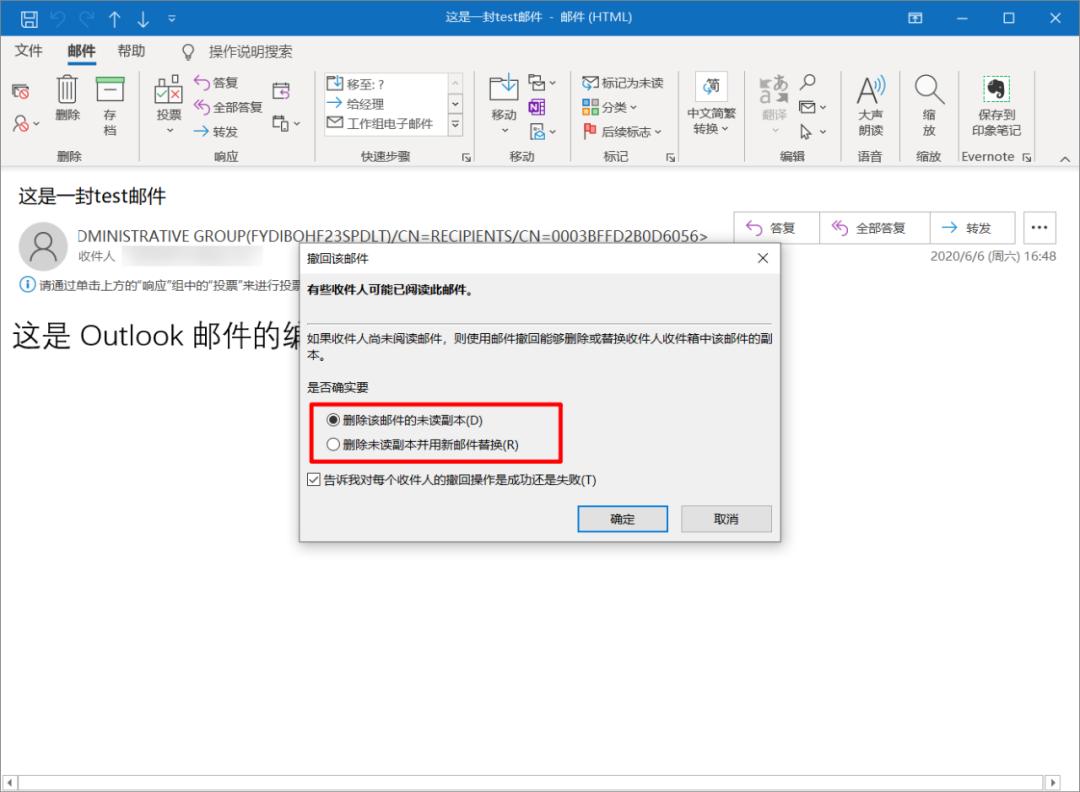Click the save icon in title bar
Screen dimensions: 1080x792
(x=29, y=19)
